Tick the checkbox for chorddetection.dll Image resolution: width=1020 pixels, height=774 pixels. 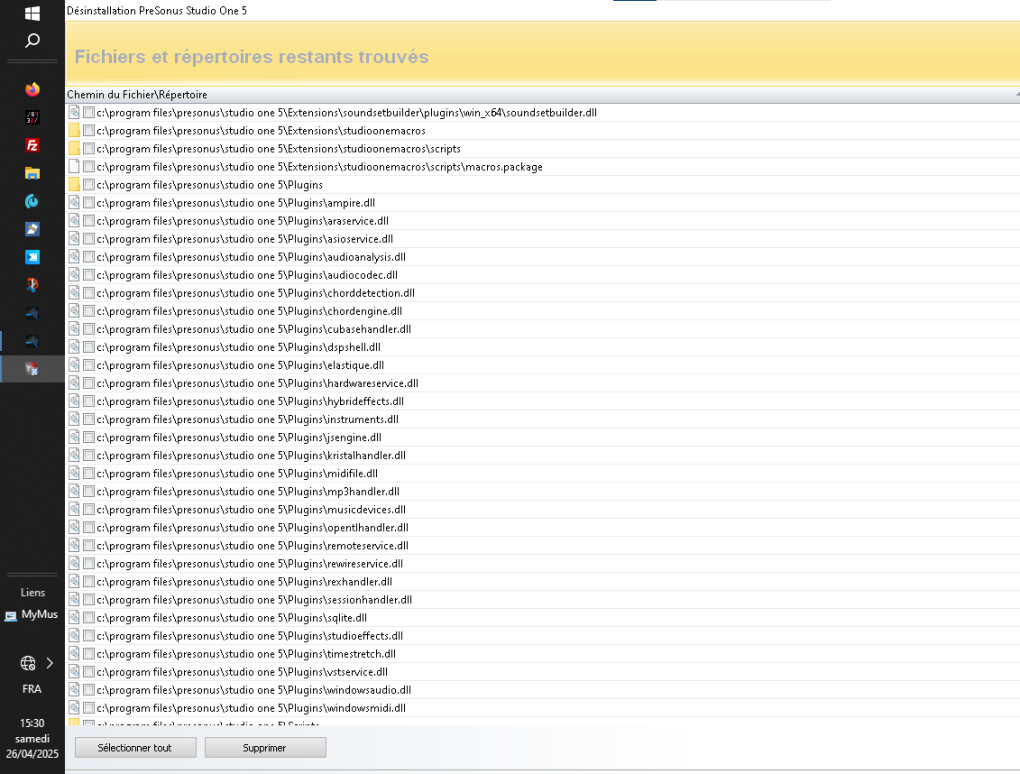coord(88,293)
